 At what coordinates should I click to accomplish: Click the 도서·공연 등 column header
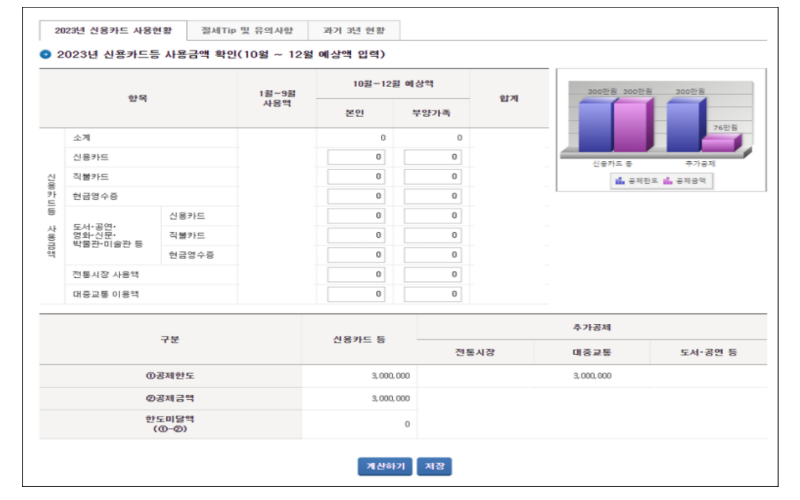(708, 353)
